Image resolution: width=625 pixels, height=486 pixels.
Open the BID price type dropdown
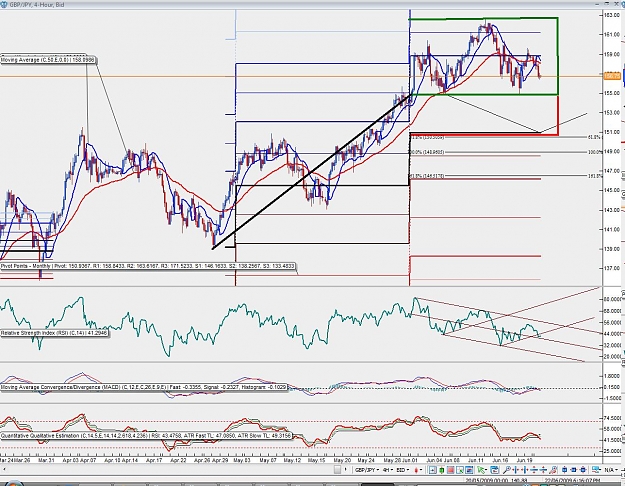point(403,470)
